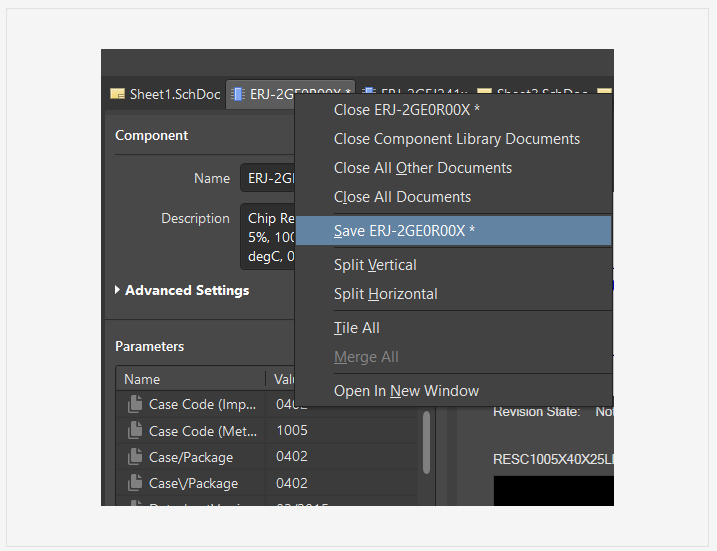
Task: Click the RESC1005X40X25L footprint name
Action: pyautogui.click(x=553, y=459)
